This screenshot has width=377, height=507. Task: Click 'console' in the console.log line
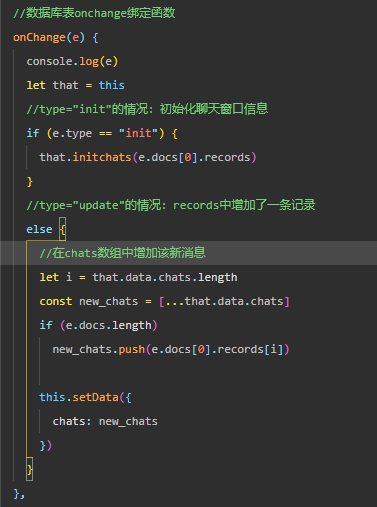pyautogui.click(x=49, y=61)
